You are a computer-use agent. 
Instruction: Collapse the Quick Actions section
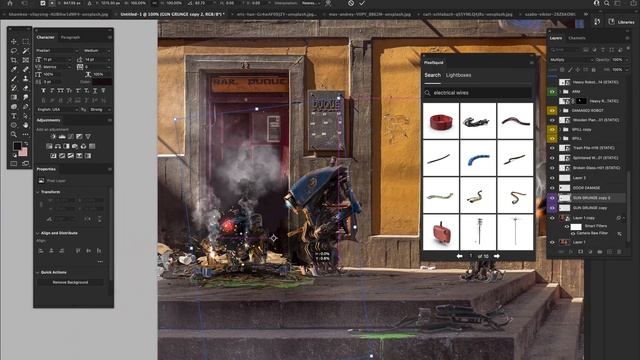point(38,272)
